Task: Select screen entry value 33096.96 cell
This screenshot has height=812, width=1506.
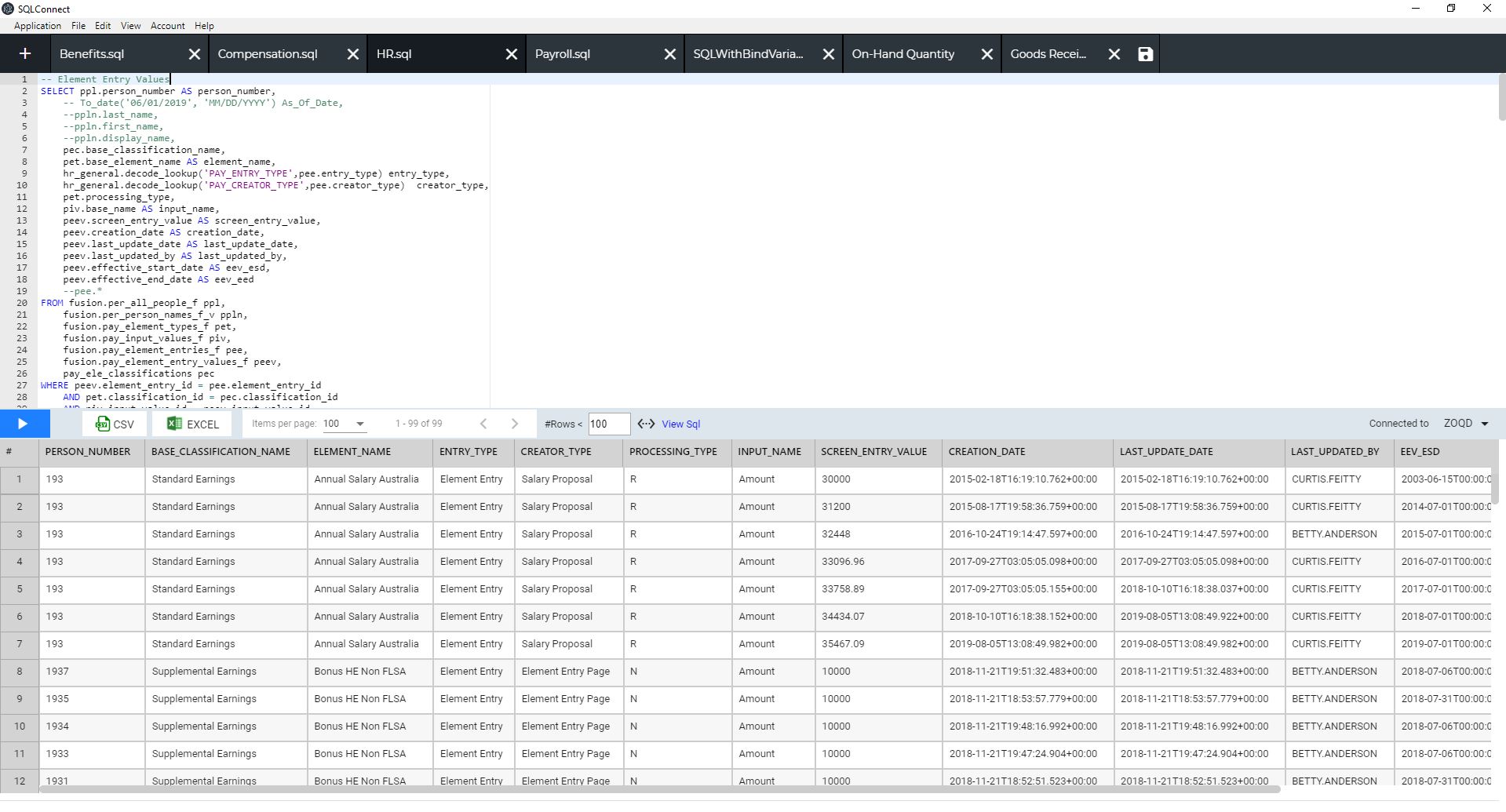Action: (x=878, y=562)
